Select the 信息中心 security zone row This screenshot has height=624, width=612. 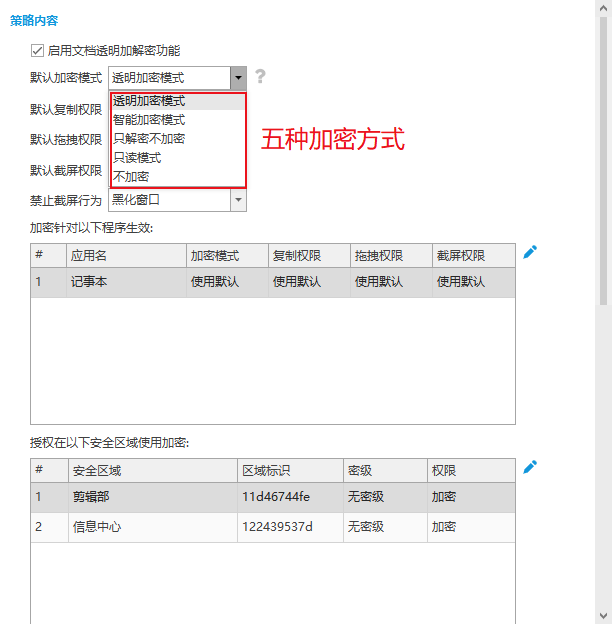(272, 527)
